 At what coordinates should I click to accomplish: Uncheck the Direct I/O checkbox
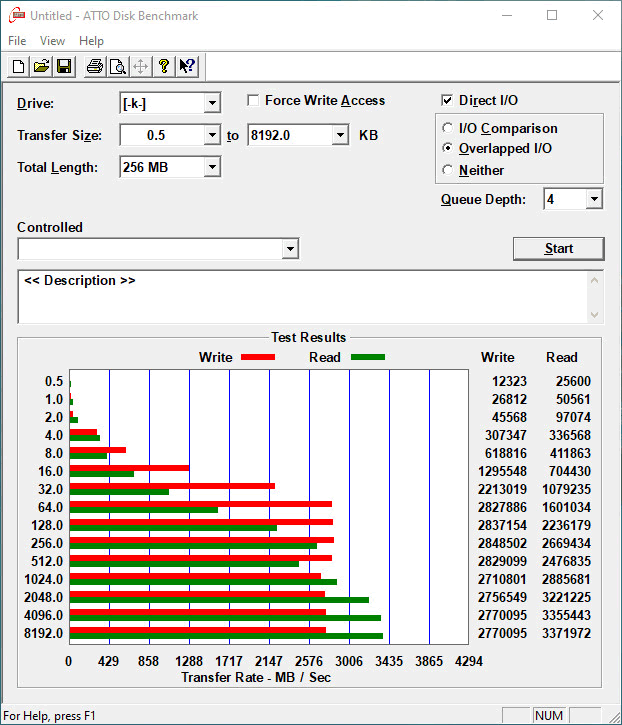coord(448,100)
